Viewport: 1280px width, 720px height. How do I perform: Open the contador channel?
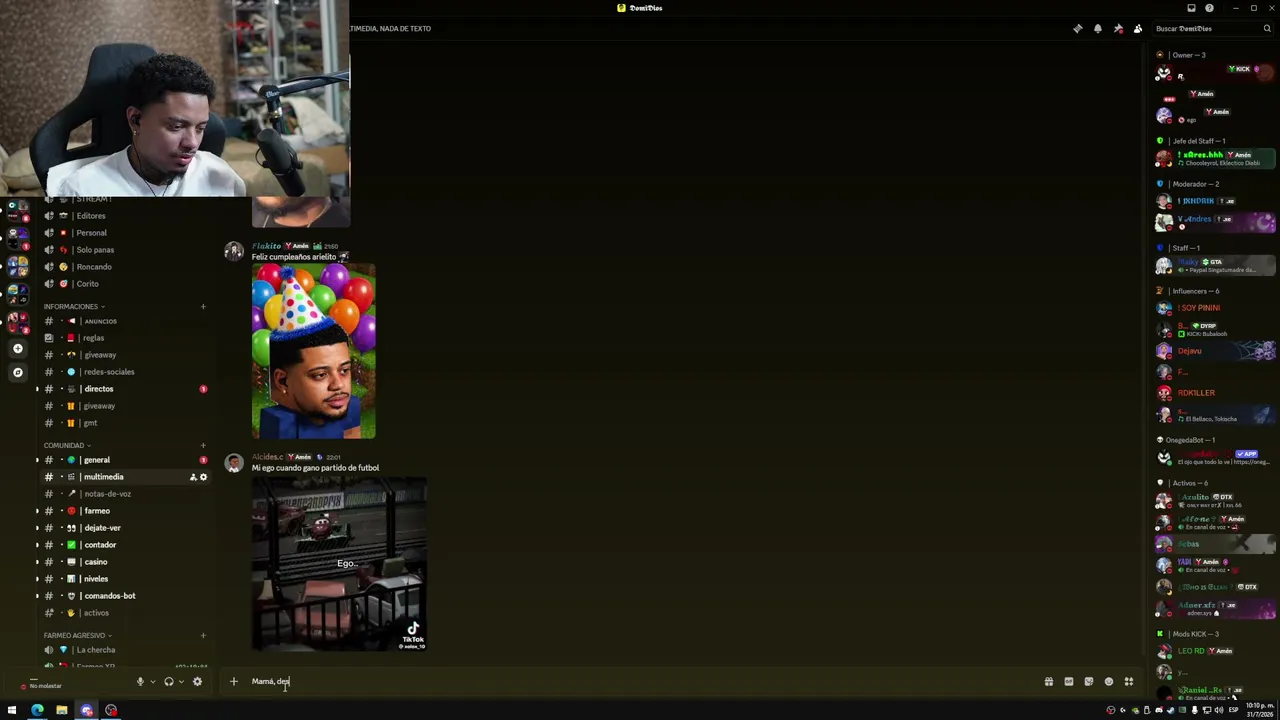124,545
